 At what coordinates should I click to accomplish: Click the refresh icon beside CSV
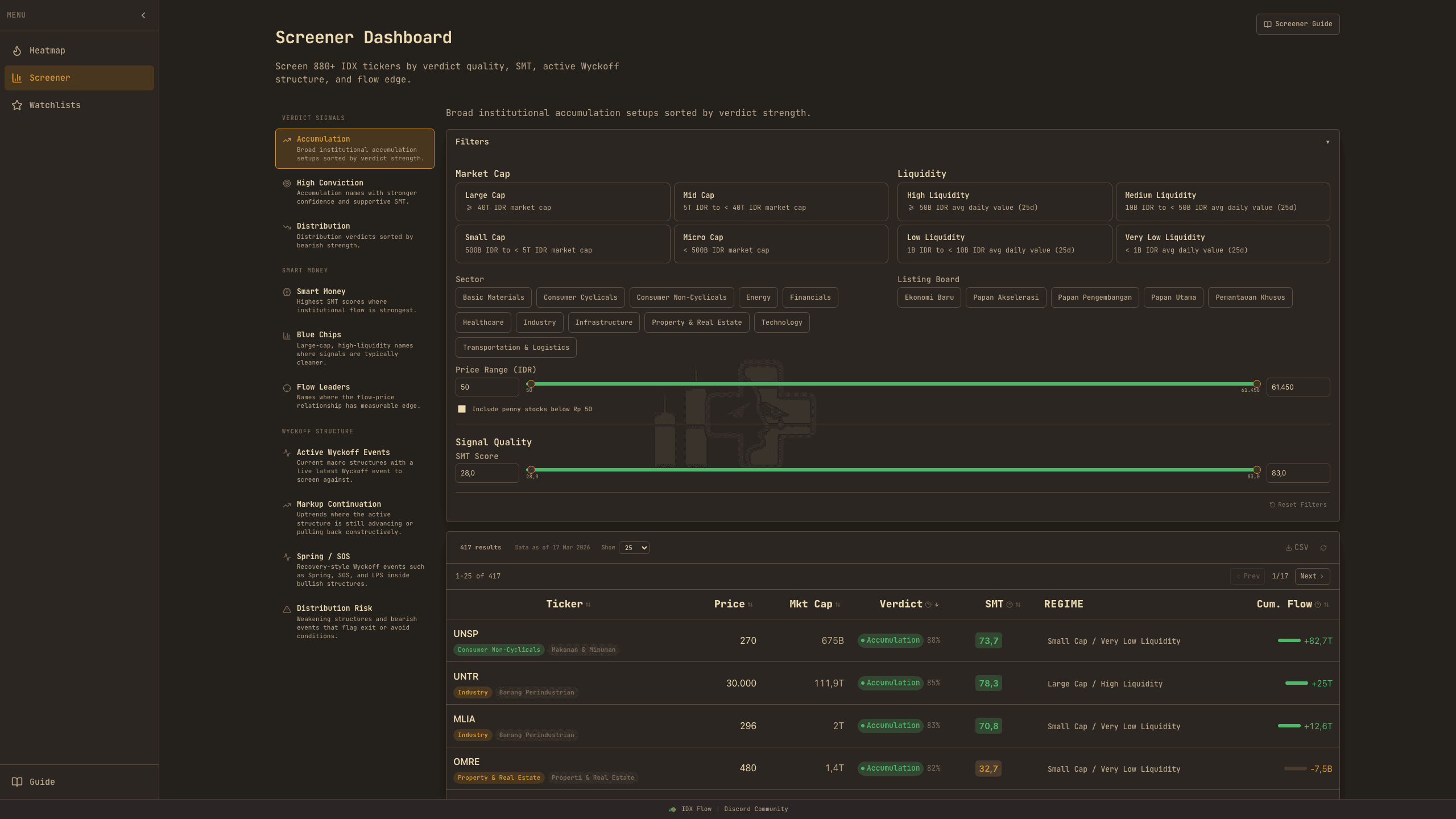[x=1323, y=548]
